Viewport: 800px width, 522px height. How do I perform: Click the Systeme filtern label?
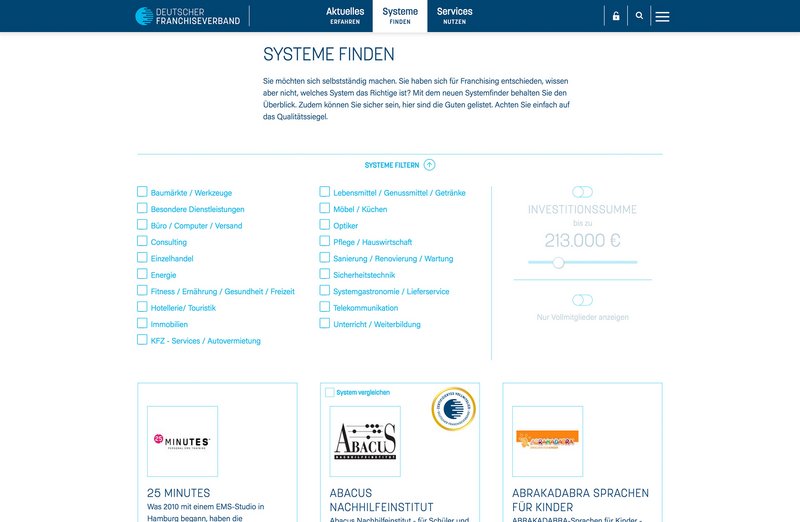pos(391,165)
